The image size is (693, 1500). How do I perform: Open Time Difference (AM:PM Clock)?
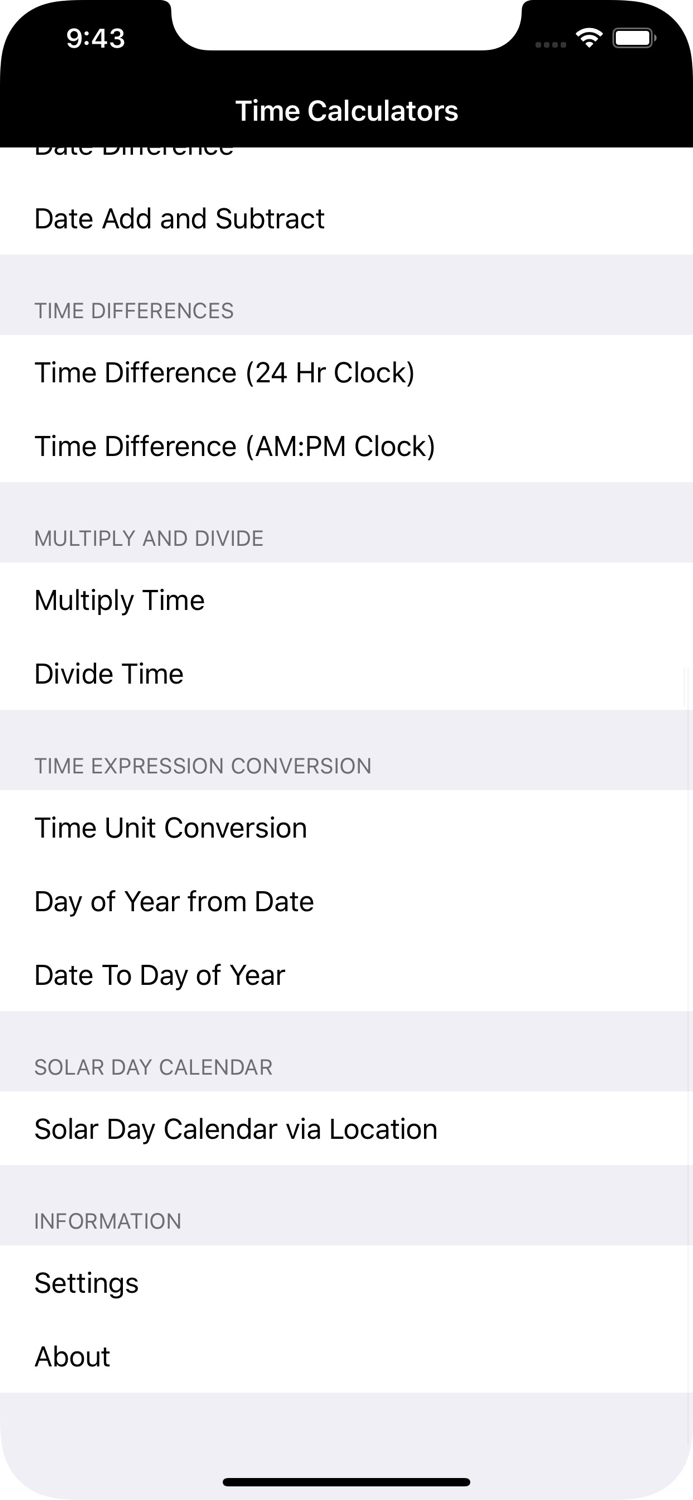pos(234,446)
